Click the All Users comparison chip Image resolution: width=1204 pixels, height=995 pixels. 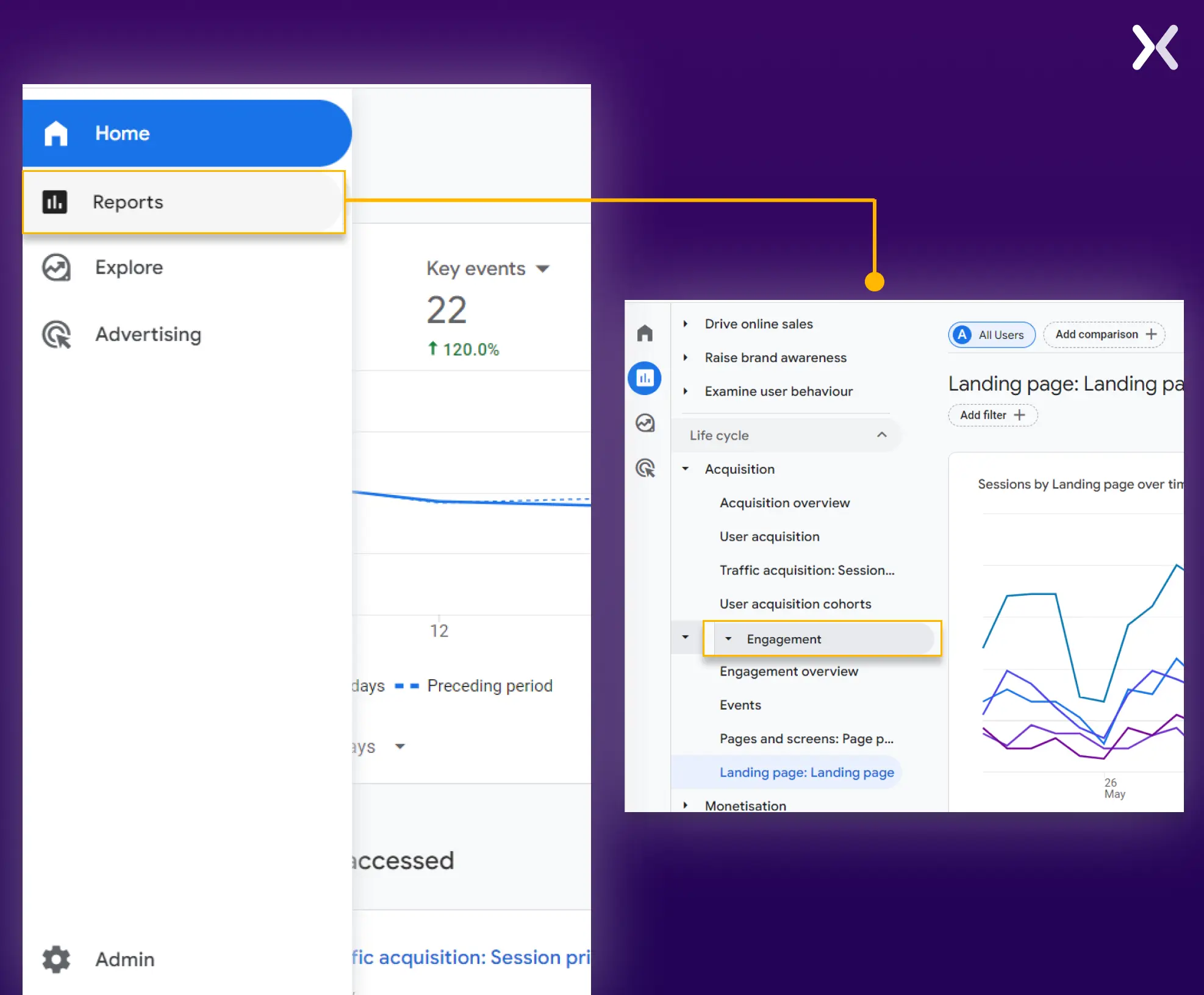click(992, 335)
